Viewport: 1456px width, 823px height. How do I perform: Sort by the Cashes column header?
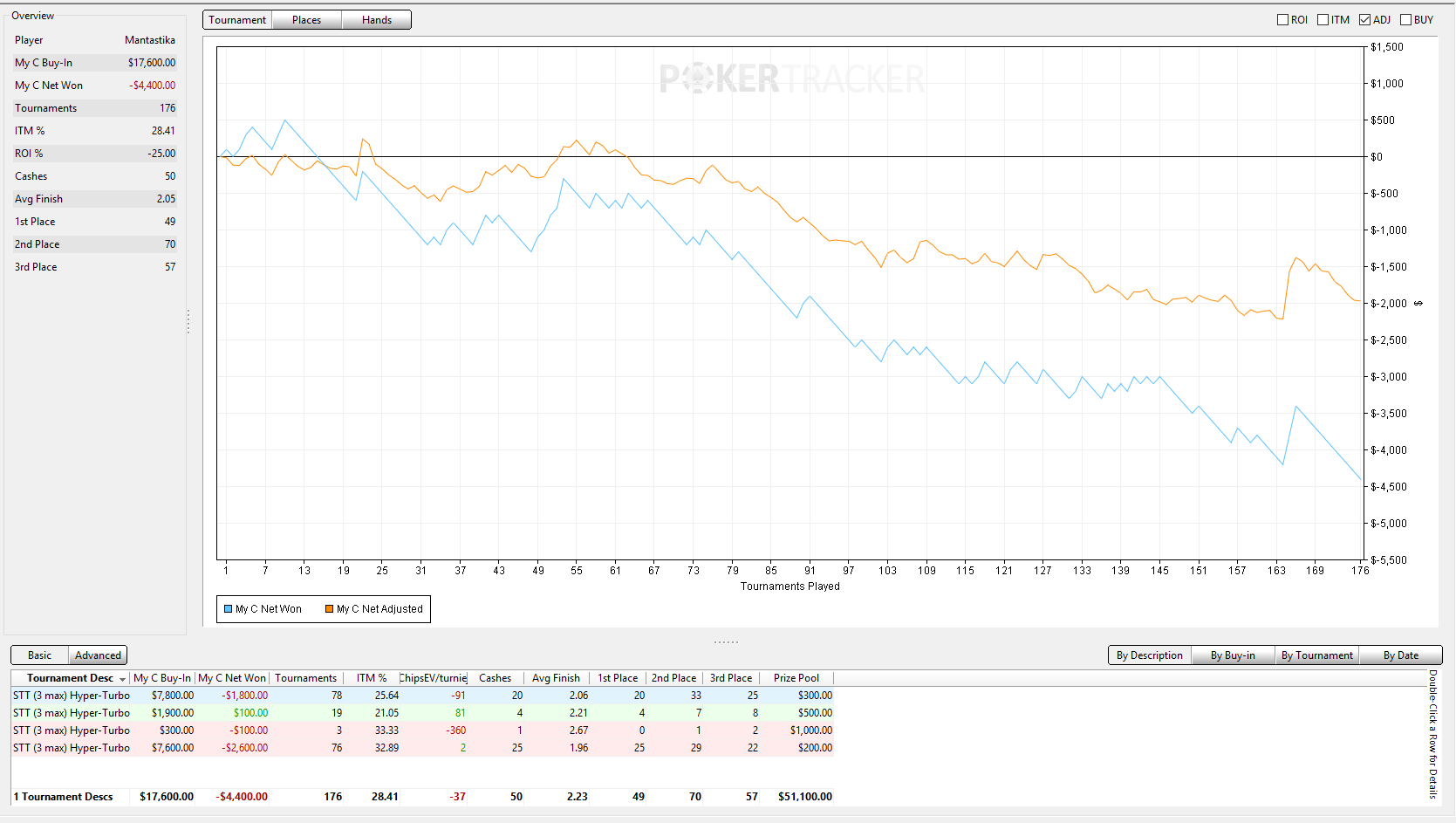(x=496, y=678)
